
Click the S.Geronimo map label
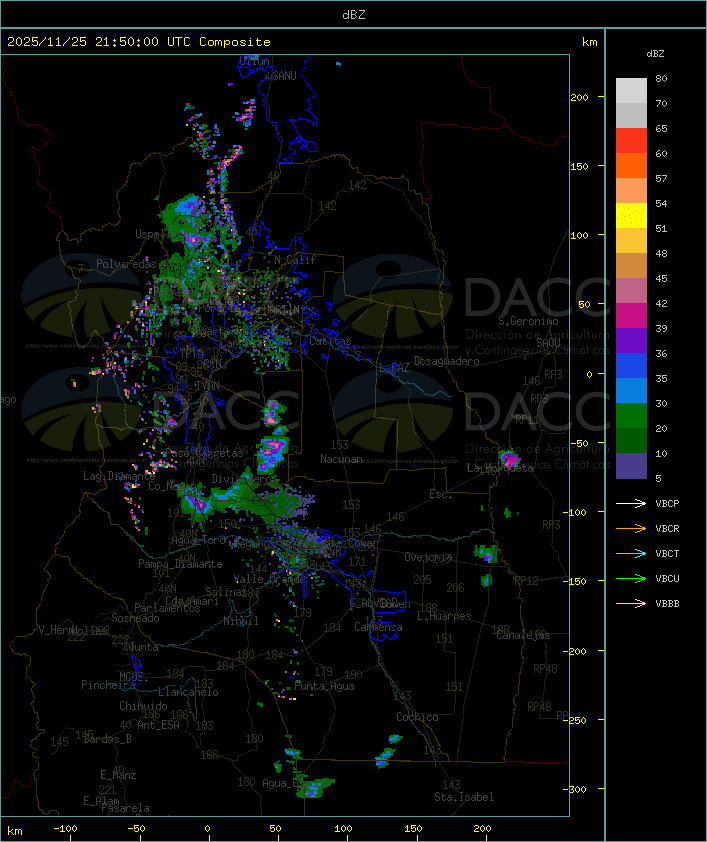528,321
